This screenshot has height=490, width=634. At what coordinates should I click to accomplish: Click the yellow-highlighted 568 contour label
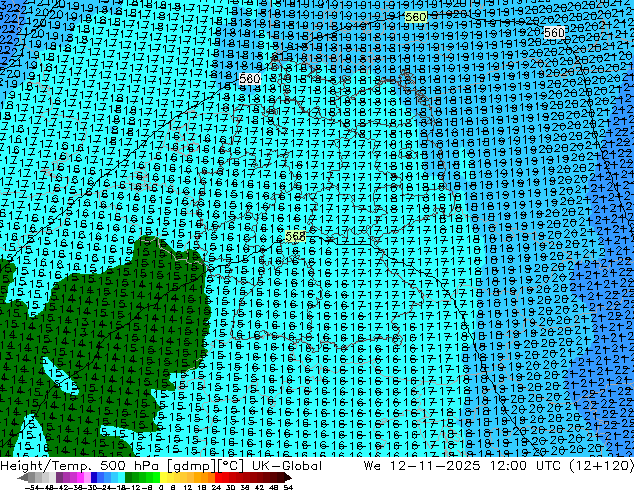point(296,236)
